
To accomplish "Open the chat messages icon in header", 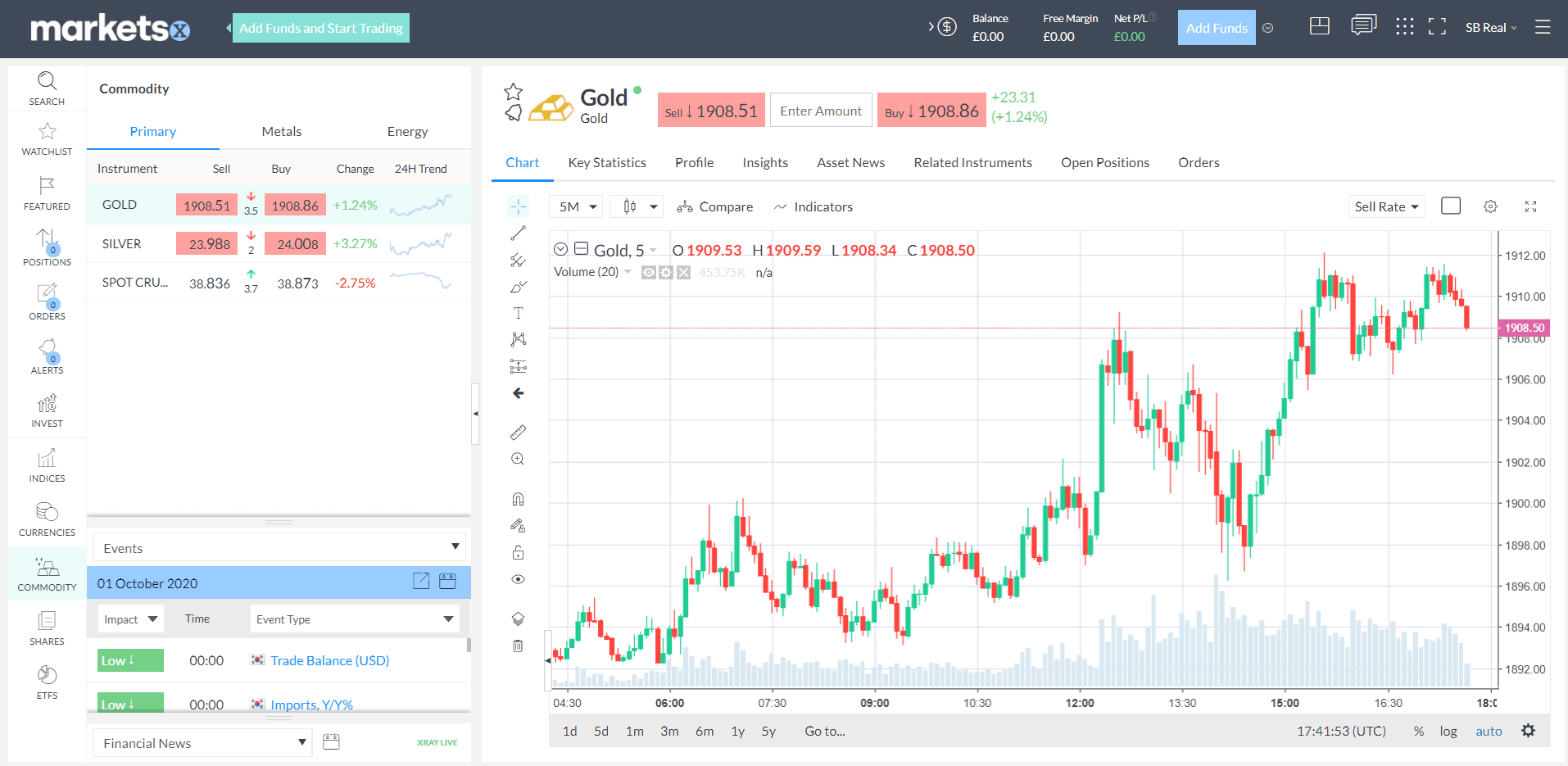I will (x=1363, y=26).
